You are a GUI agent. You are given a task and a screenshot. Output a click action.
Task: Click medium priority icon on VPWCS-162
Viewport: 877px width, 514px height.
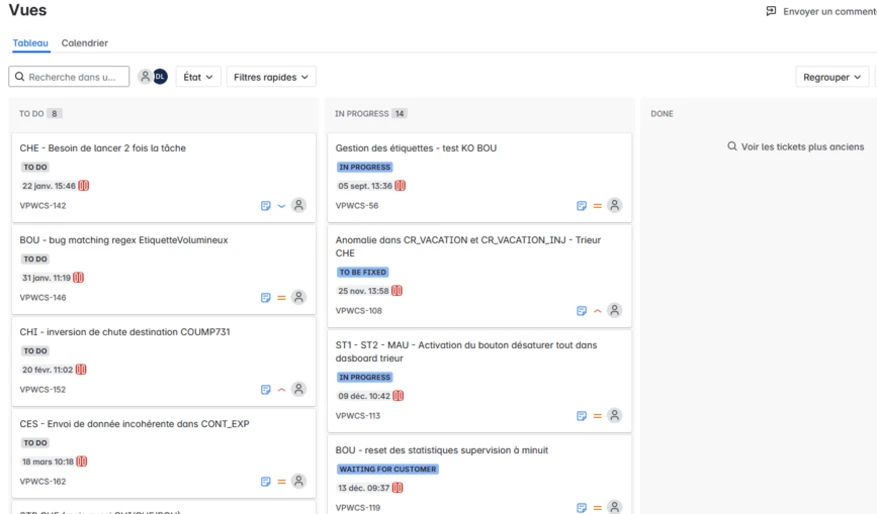point(281,482)
